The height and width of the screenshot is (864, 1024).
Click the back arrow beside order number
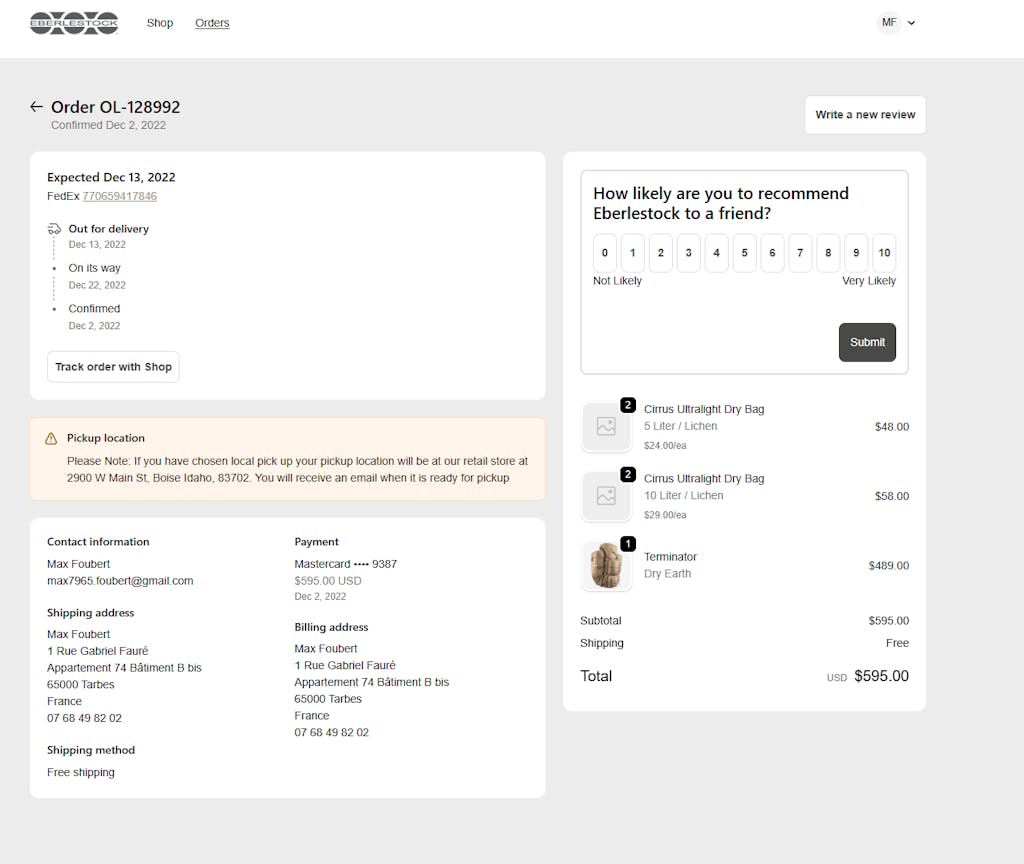tap(37, 107)
